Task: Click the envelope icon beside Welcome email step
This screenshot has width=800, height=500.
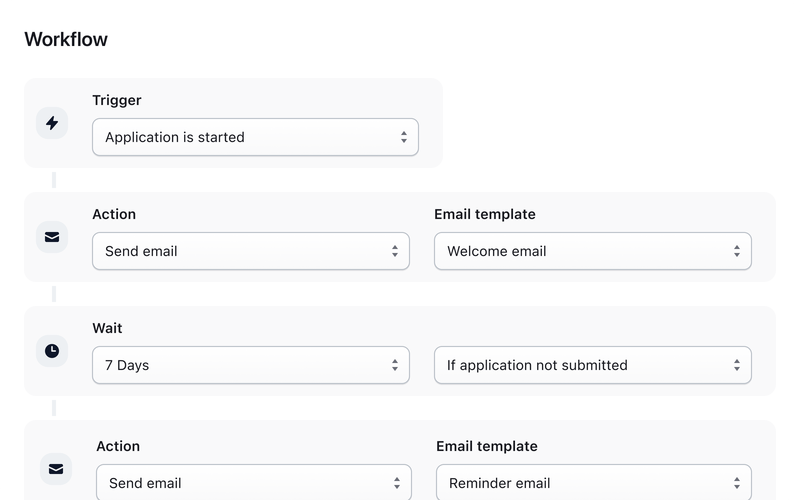Action: pyautogui.click(x=52, y=237)
